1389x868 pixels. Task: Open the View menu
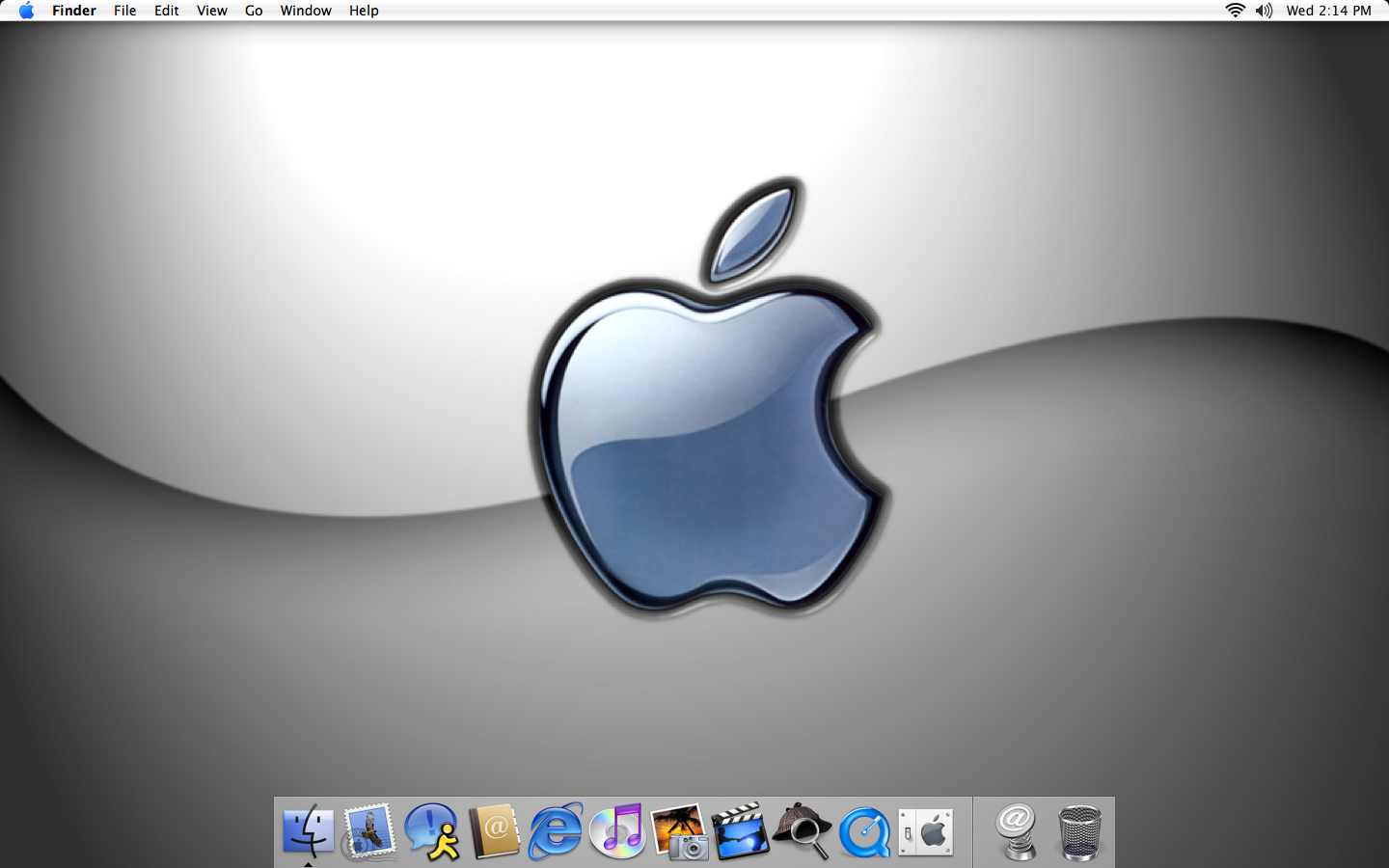point(212,11)
